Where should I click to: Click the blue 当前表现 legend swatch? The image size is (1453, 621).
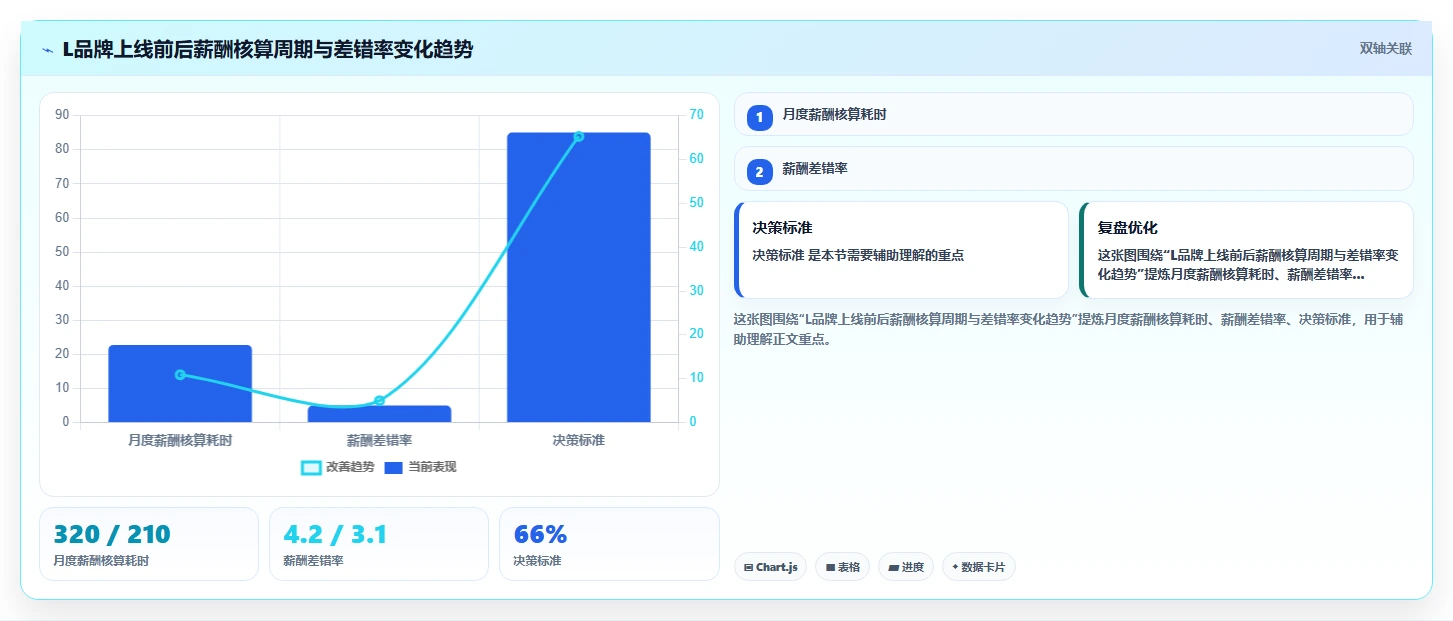[x=394, y=467]
